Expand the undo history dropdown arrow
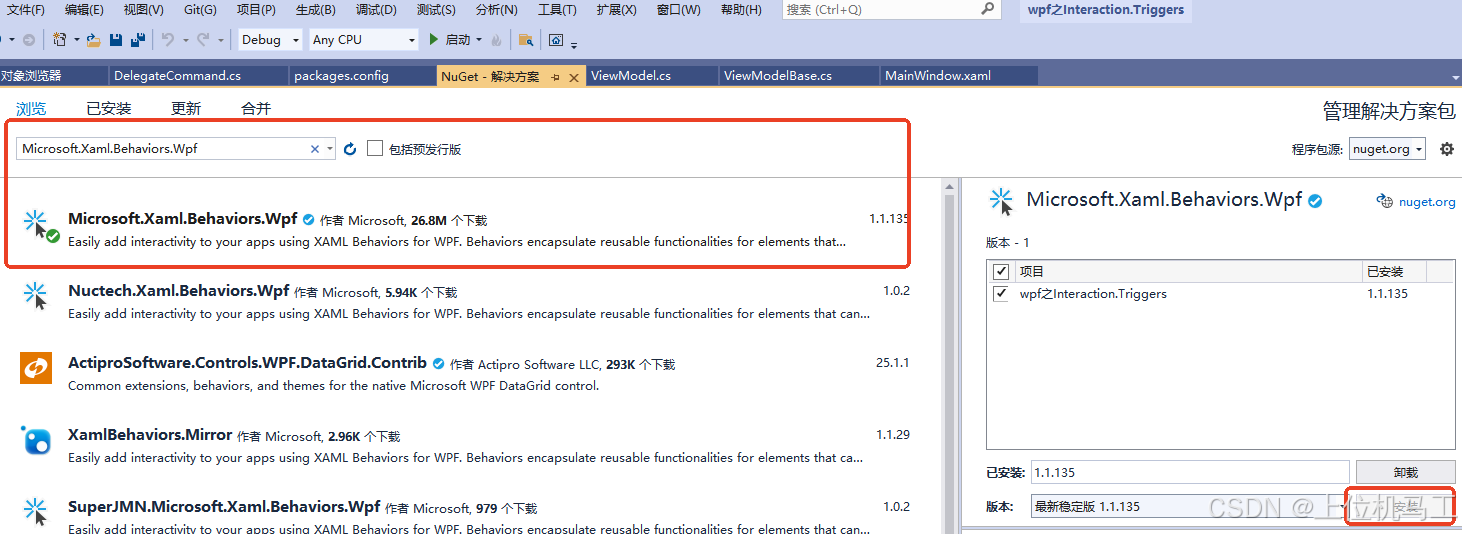1462x534 pixels. pyautogui.click(x=185, y=40)
